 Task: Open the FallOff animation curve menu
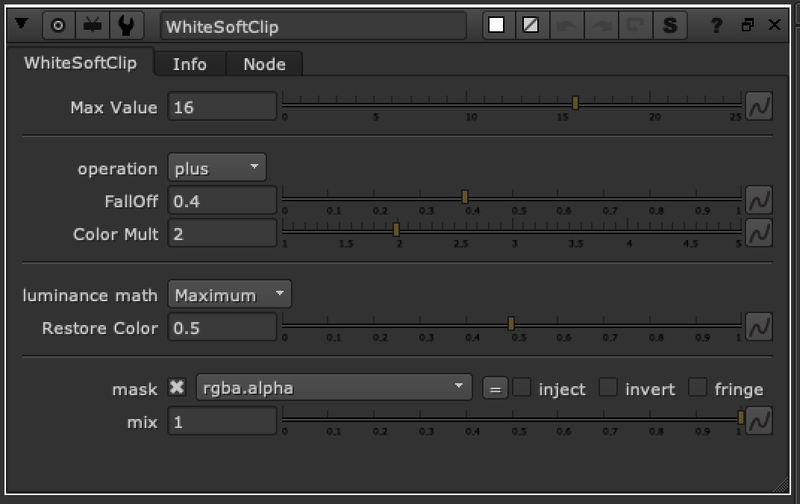[x=759, y=200]
